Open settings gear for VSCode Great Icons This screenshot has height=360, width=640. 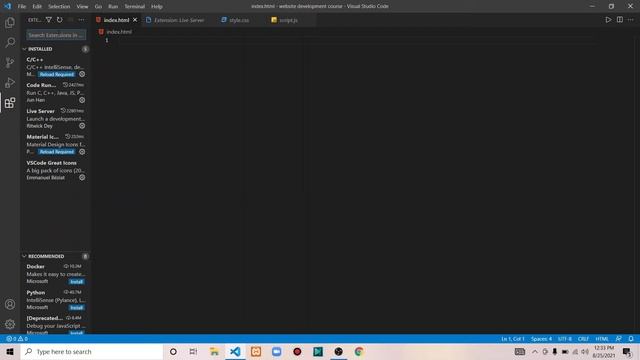[82, 178]
